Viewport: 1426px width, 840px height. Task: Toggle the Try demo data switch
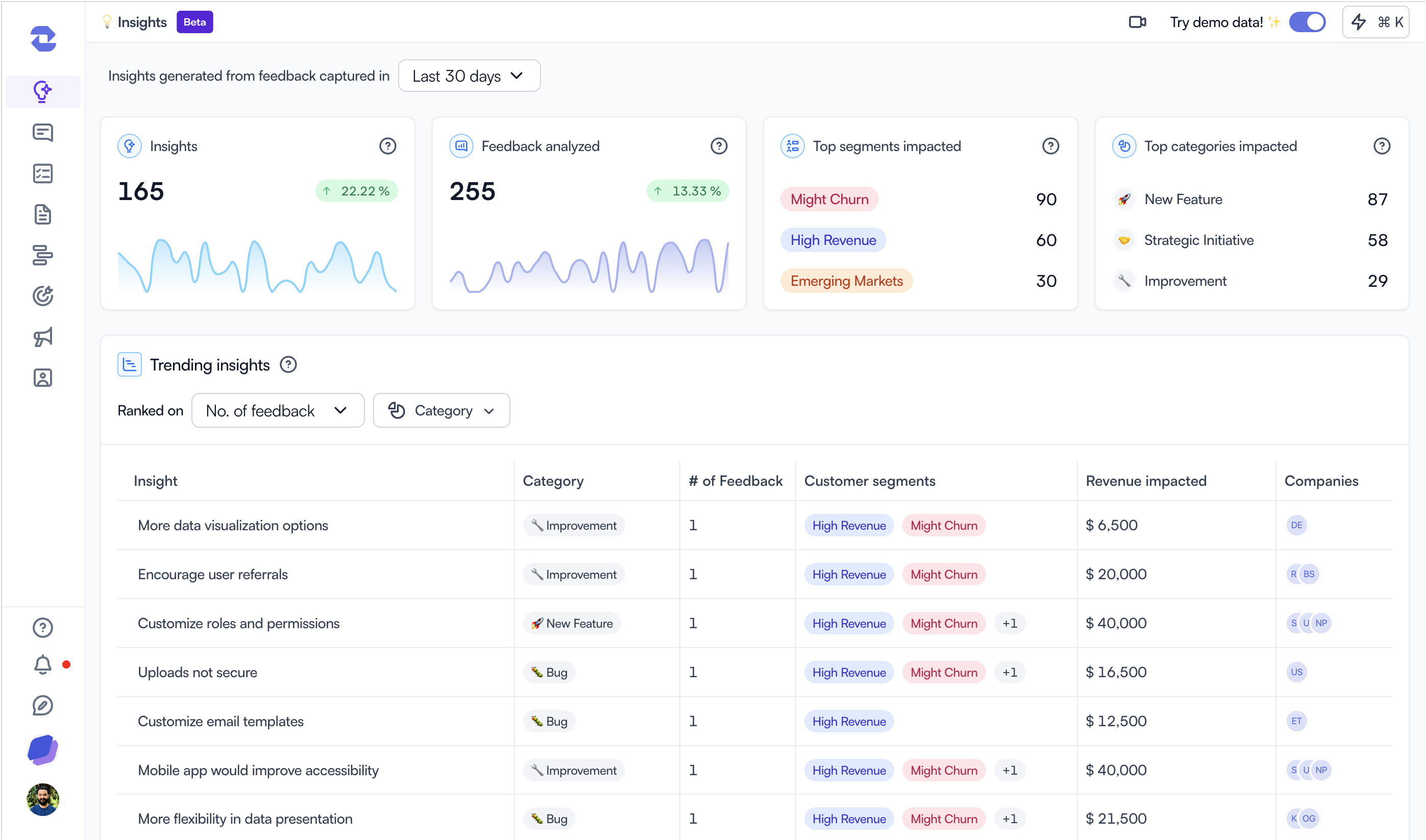click(1307, 22)
